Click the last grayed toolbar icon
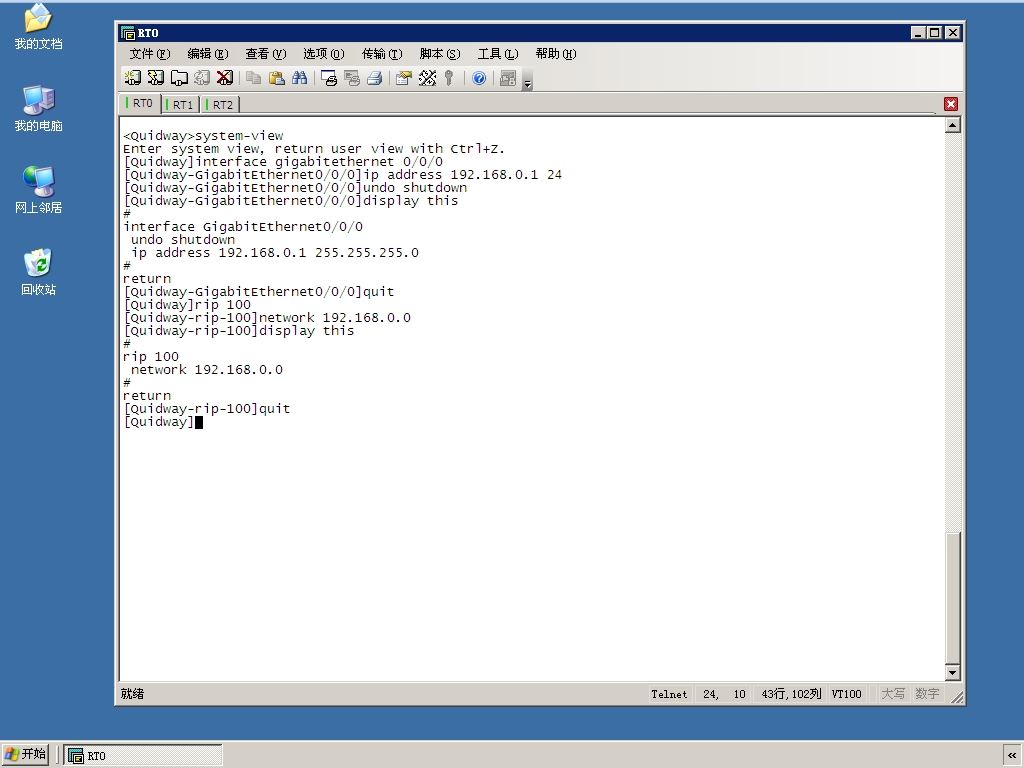 click(507, 78)
